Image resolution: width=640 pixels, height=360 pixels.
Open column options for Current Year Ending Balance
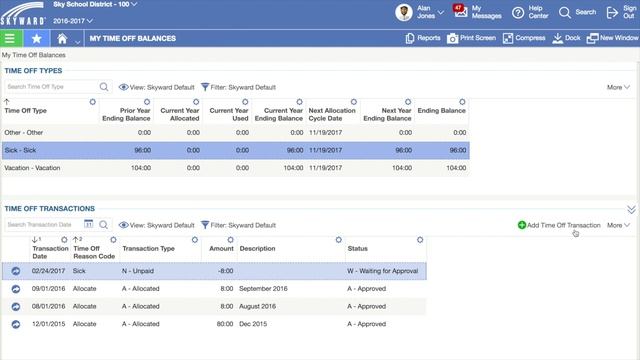point(299,102)
